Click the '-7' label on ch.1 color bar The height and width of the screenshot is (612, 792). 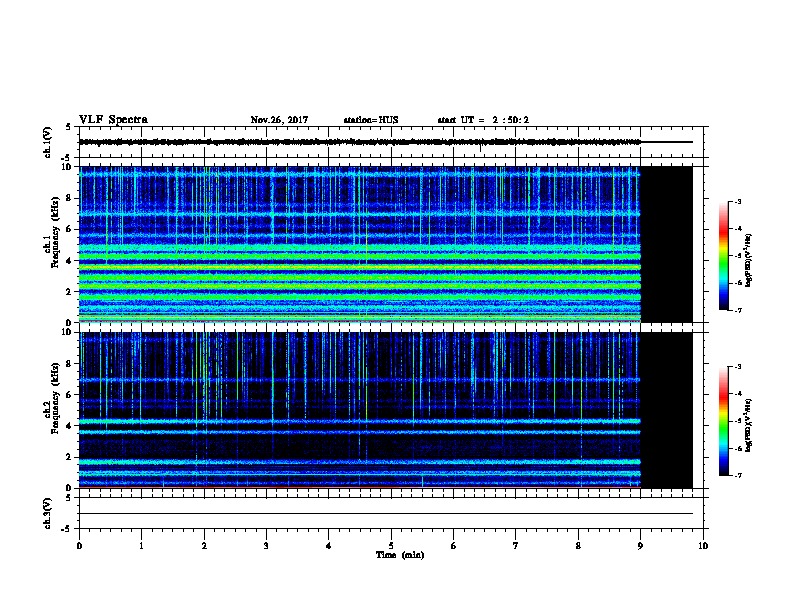click(x=737, y=310)
